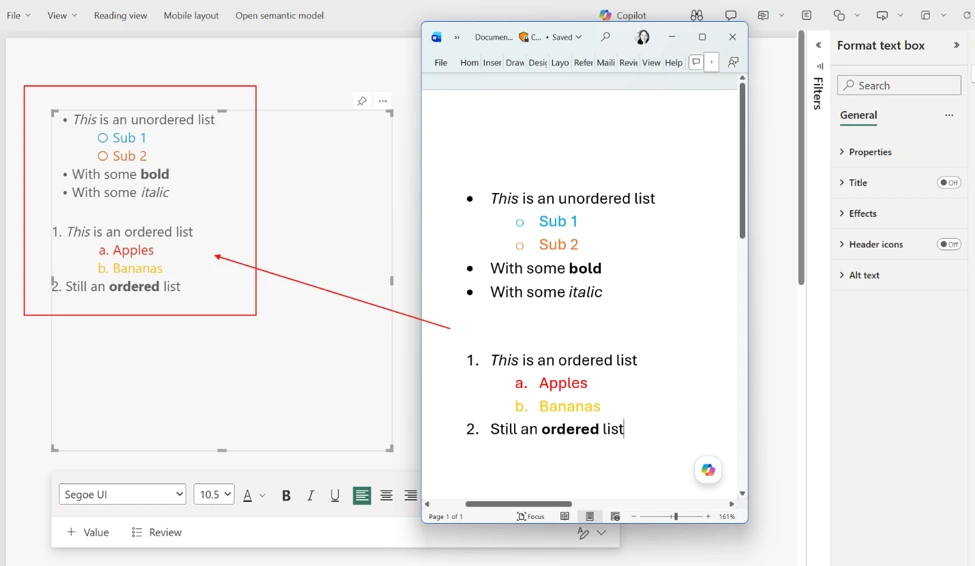Open the Segoe UI font dropdown

click(x=122, y=494)
